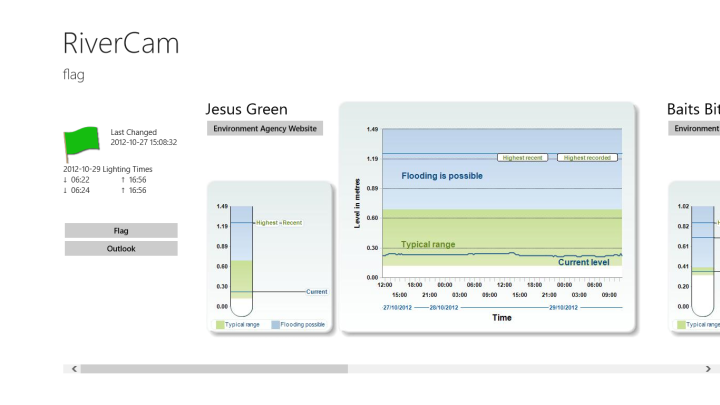Click the Highest recorded chart label
720x405 pixels.
[x=587, y=157]
